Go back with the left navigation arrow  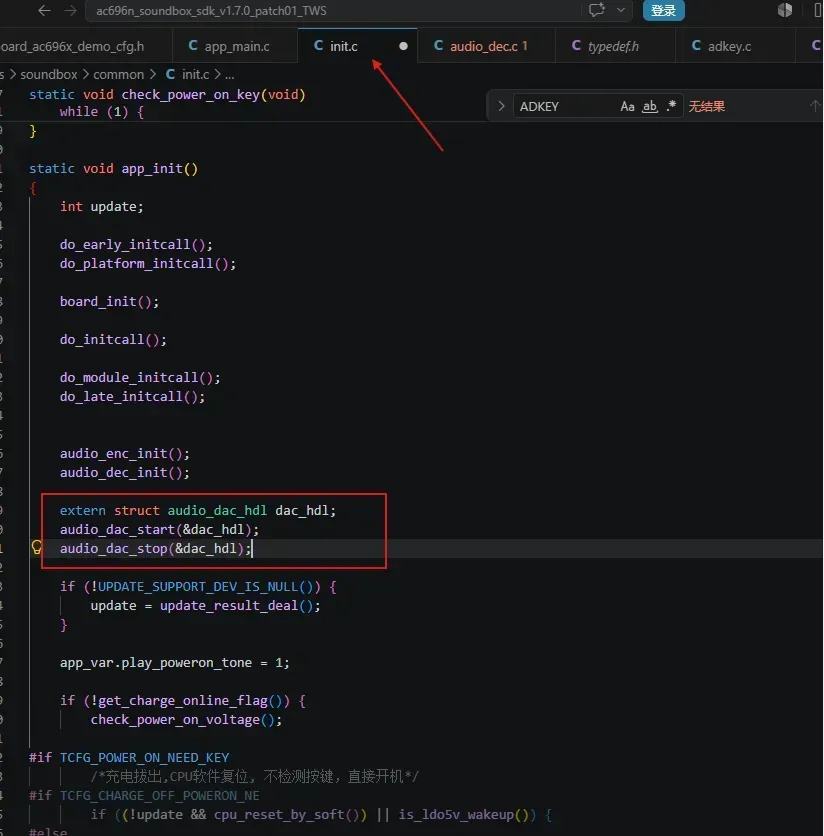[x=44, y=11]
